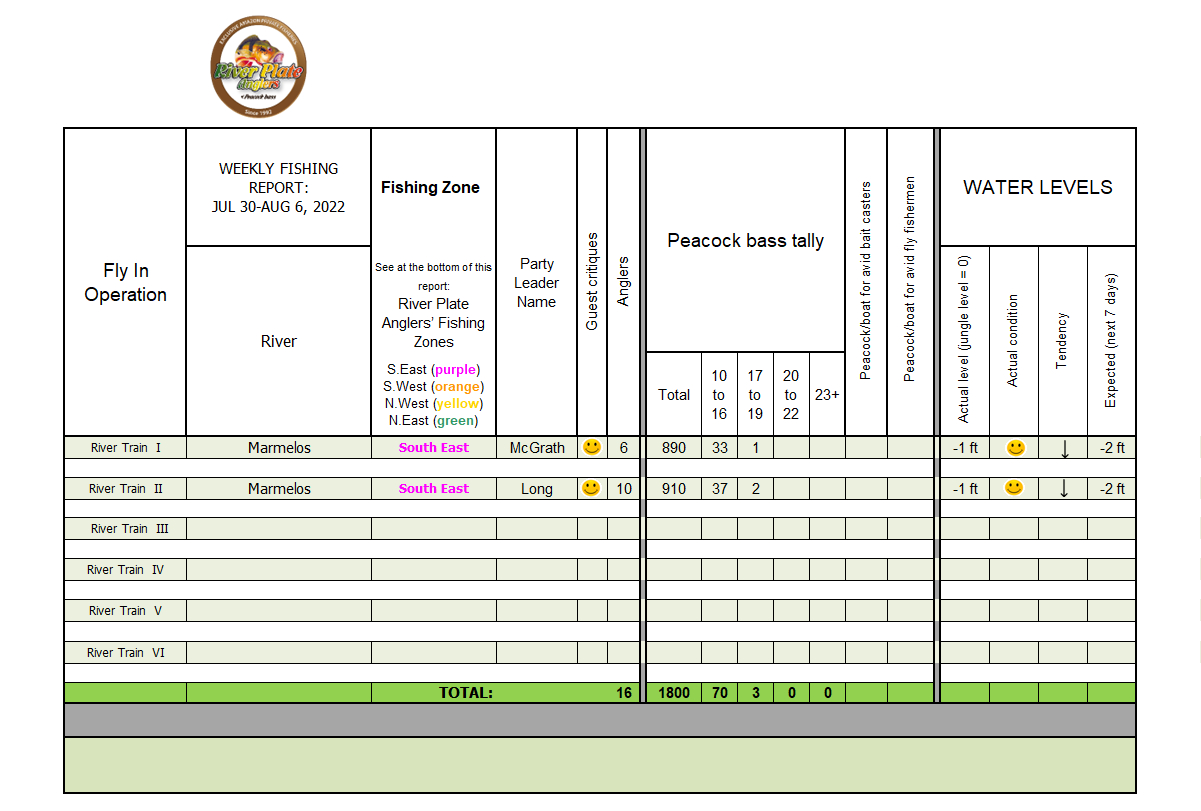
Task: Click River Train II guest critiques smiley
Action: [x=592, y=488]
